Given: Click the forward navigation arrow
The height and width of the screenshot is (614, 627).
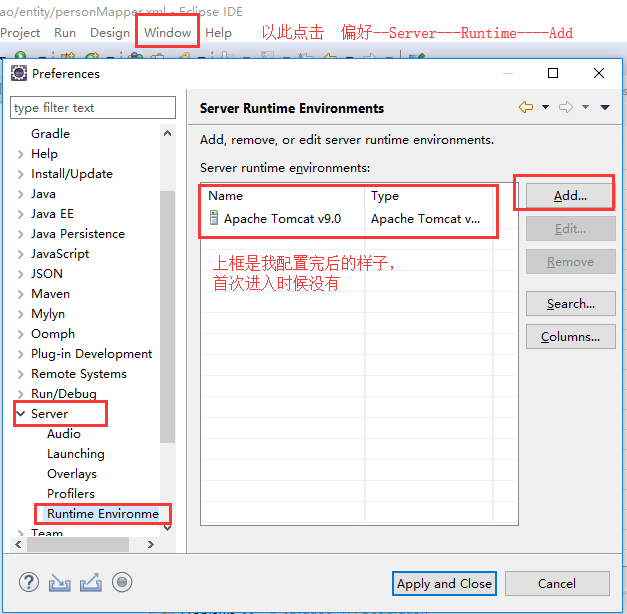Looking at the screenshot, I should pos(566,107).
